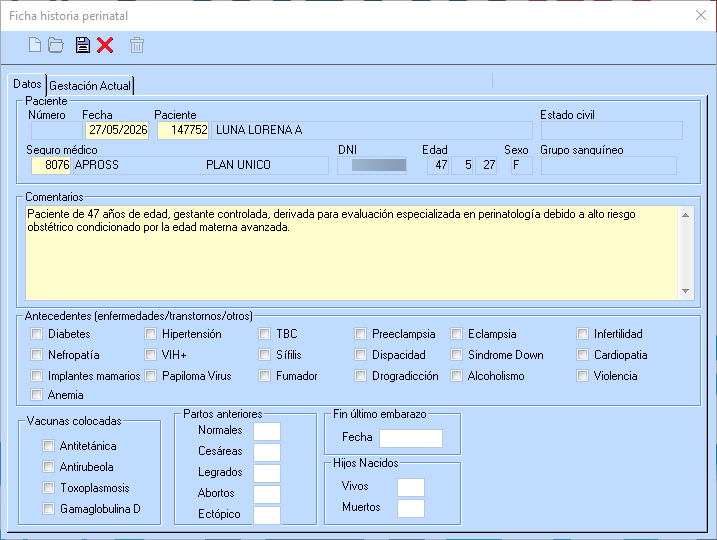
Task: Click the APROSS PLAN UNICO insurance field
Action: click(x=200, y=165)
